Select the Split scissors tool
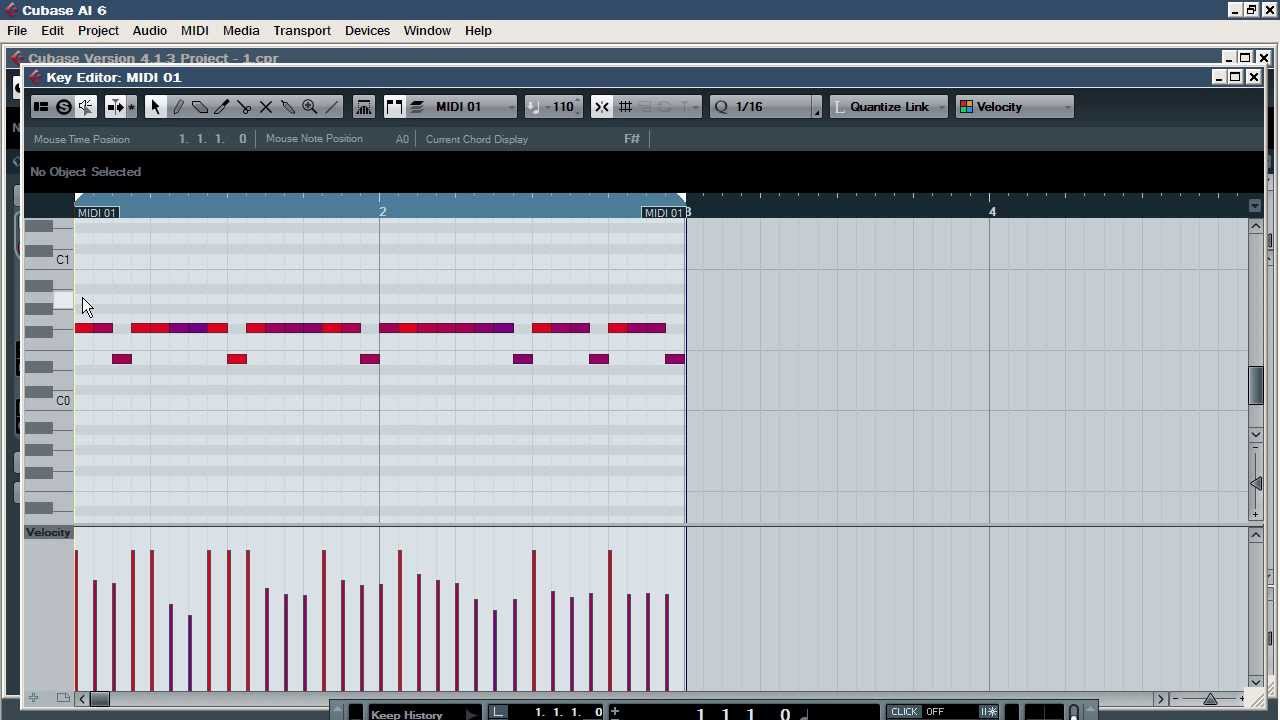Viewport: 1280px width, 720px height. (x=244, y=107)
